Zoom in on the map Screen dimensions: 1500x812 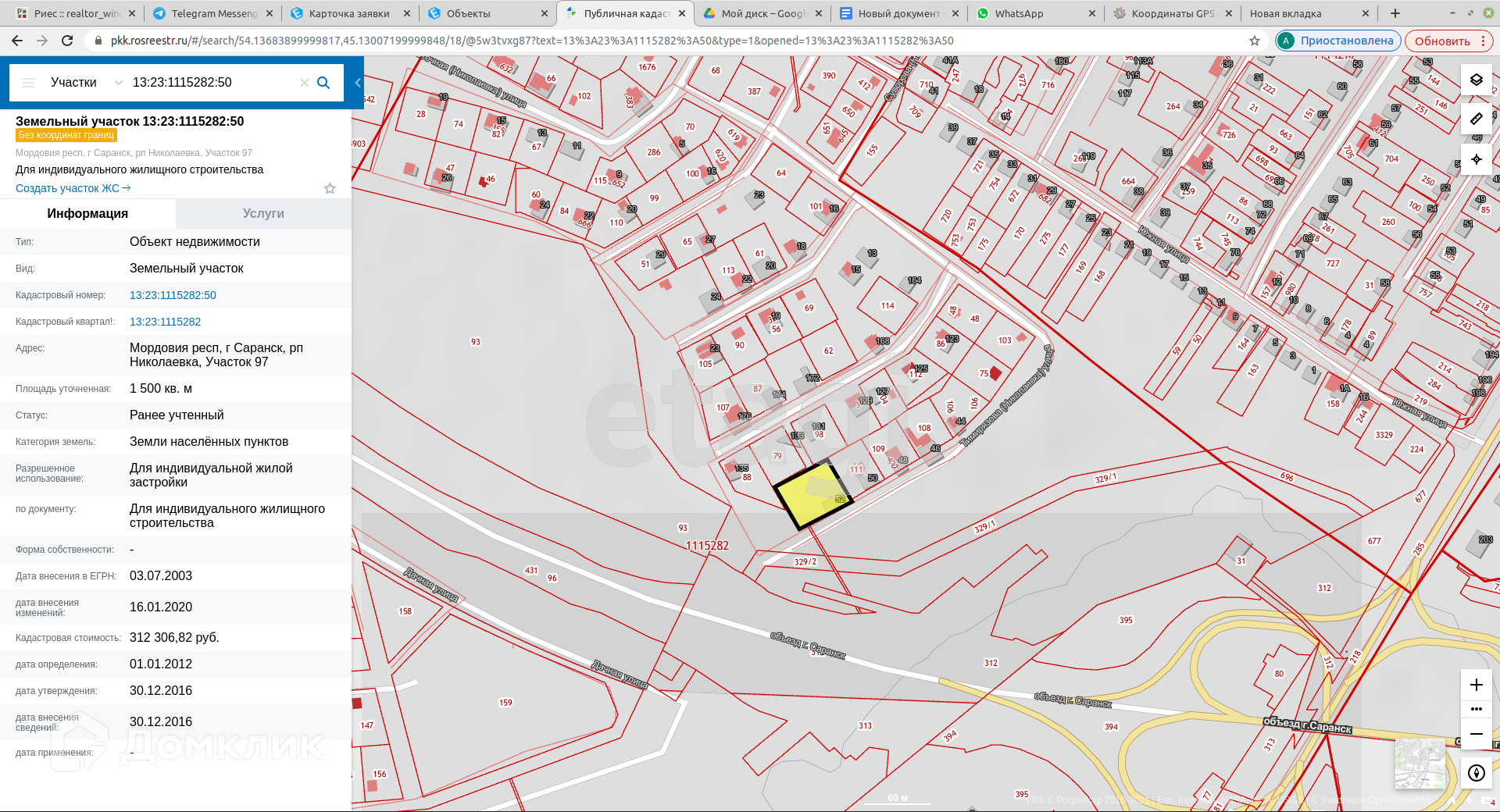point(1476,685)
